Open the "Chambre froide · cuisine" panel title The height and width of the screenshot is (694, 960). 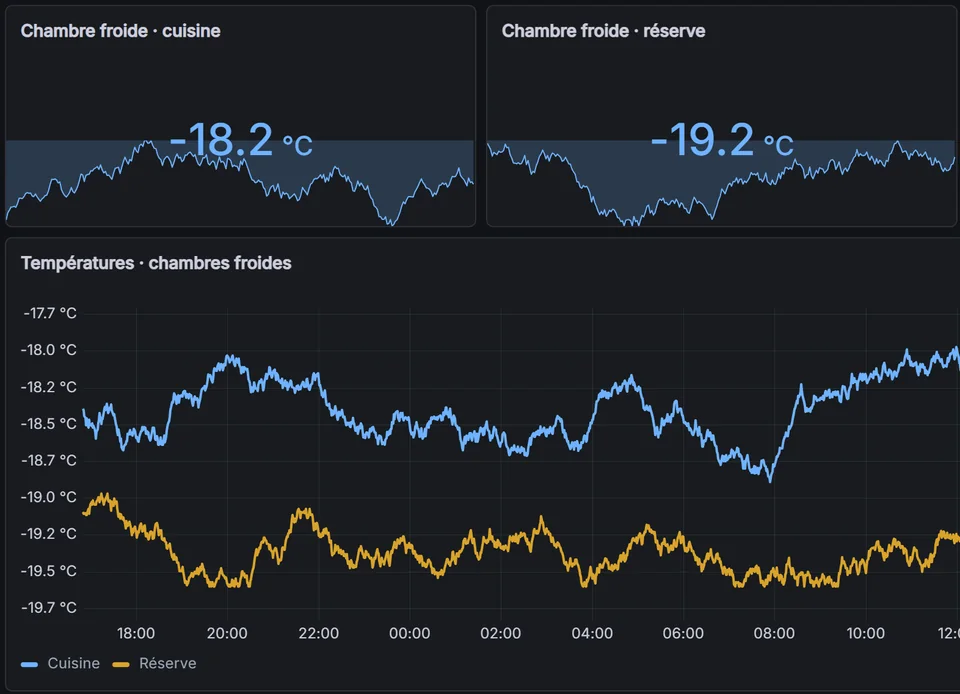(121, 31)
